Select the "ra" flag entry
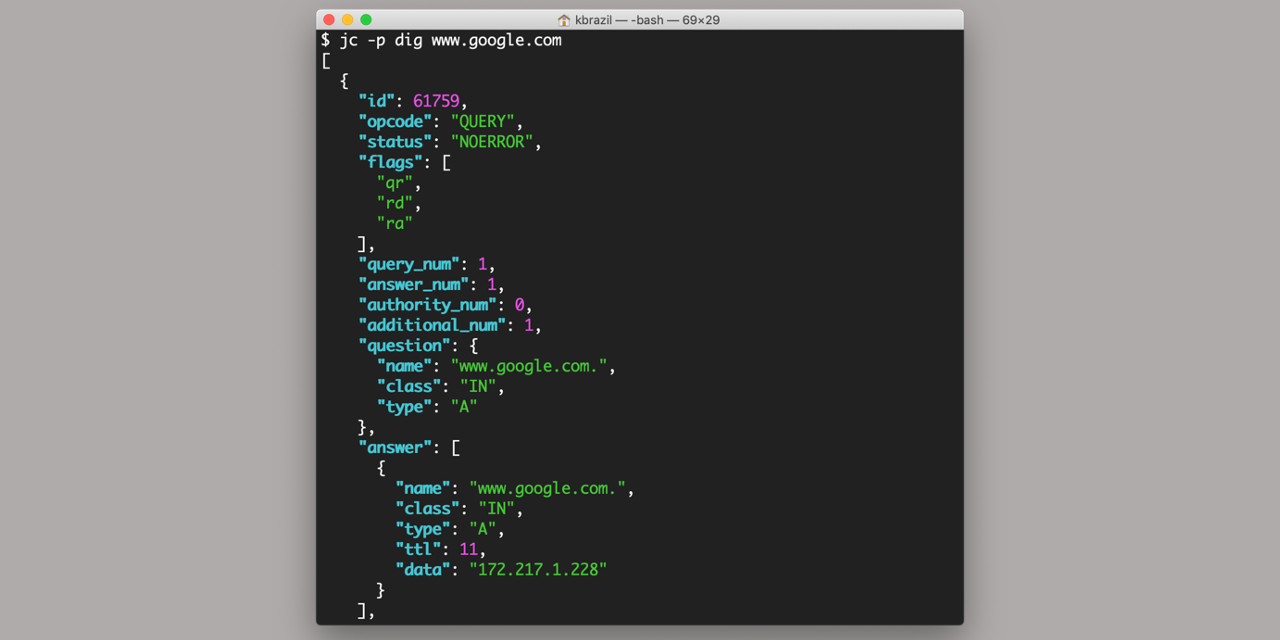1280x640 pixels. tap(394, 223)
